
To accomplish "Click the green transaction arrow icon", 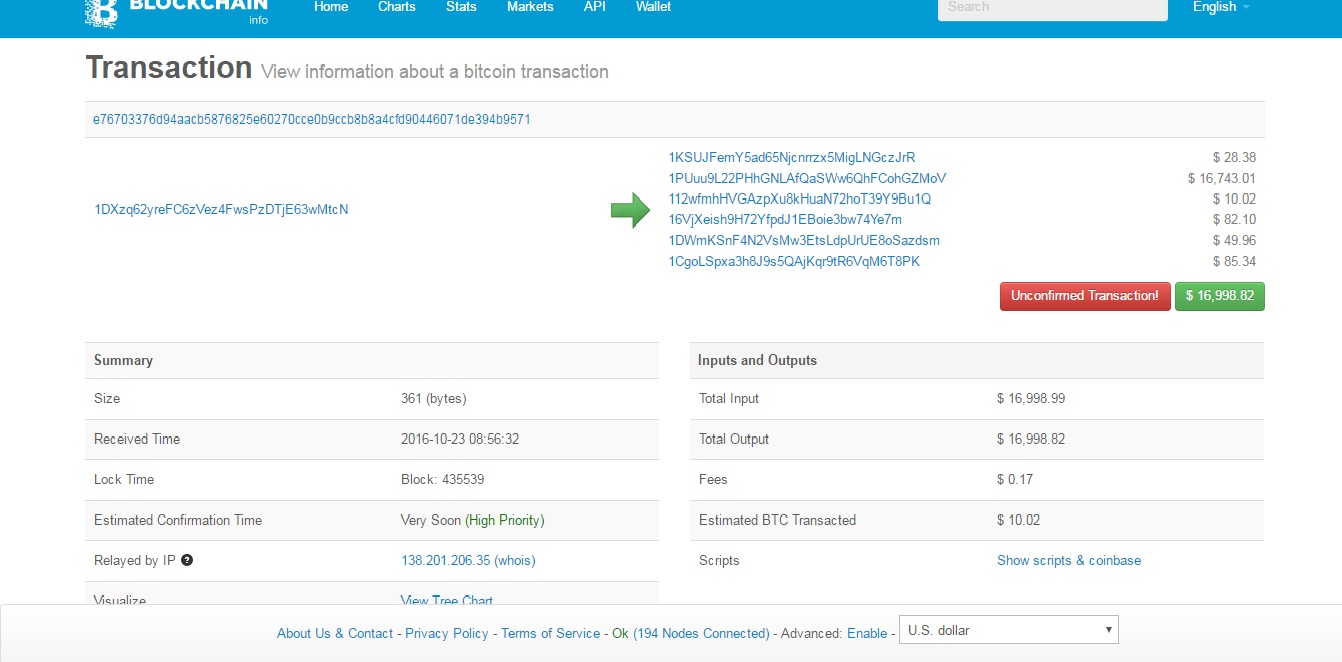I will (x=630, y=210).
